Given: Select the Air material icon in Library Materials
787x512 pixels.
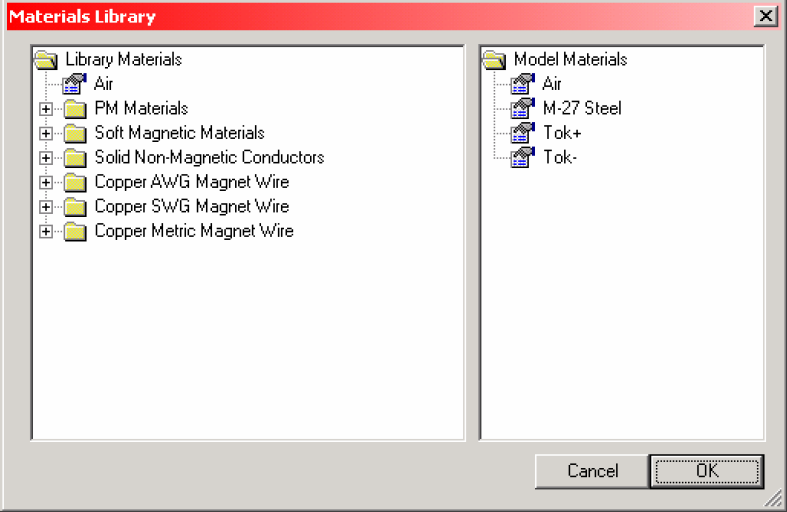Looking at the screenshot, I should (74, 84).
